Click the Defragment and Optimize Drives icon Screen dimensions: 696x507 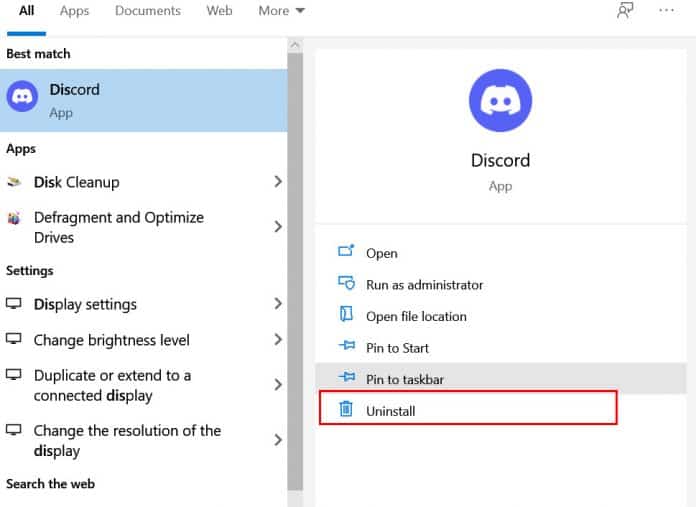(15, 218)
